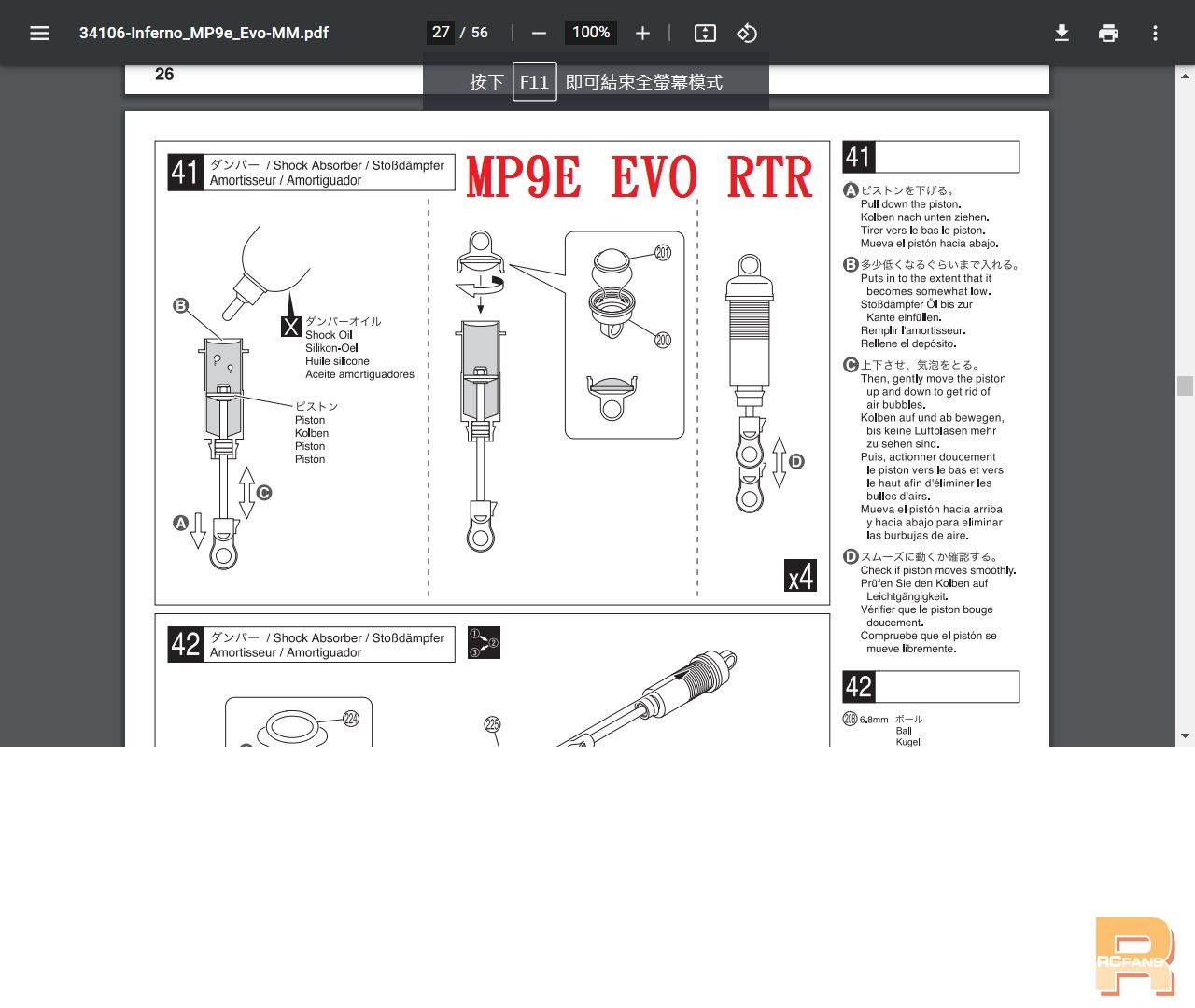Click the F11 key hint in fullscreen banner
1195x1008 pixels.
tap(534, 82)
